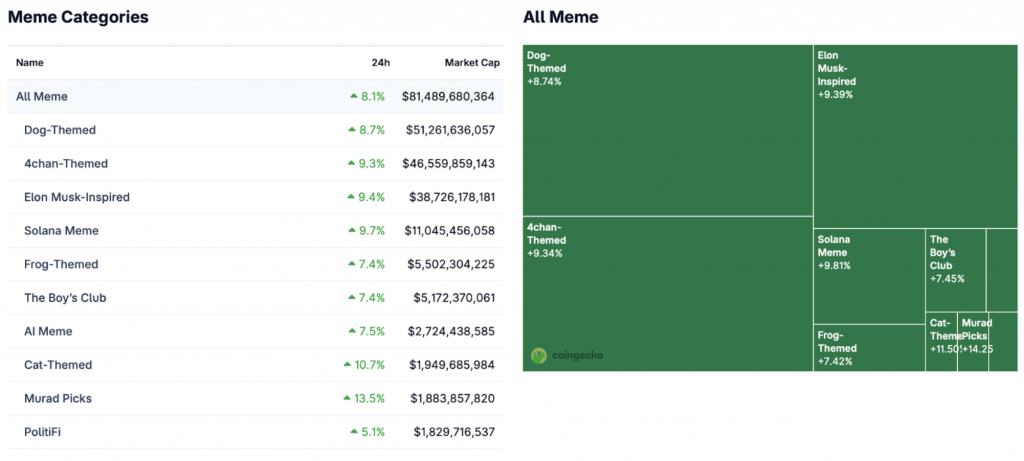Select the Dog-Themed treemap tile
This screenshot has height=461, width=1024.
[667, 130]
